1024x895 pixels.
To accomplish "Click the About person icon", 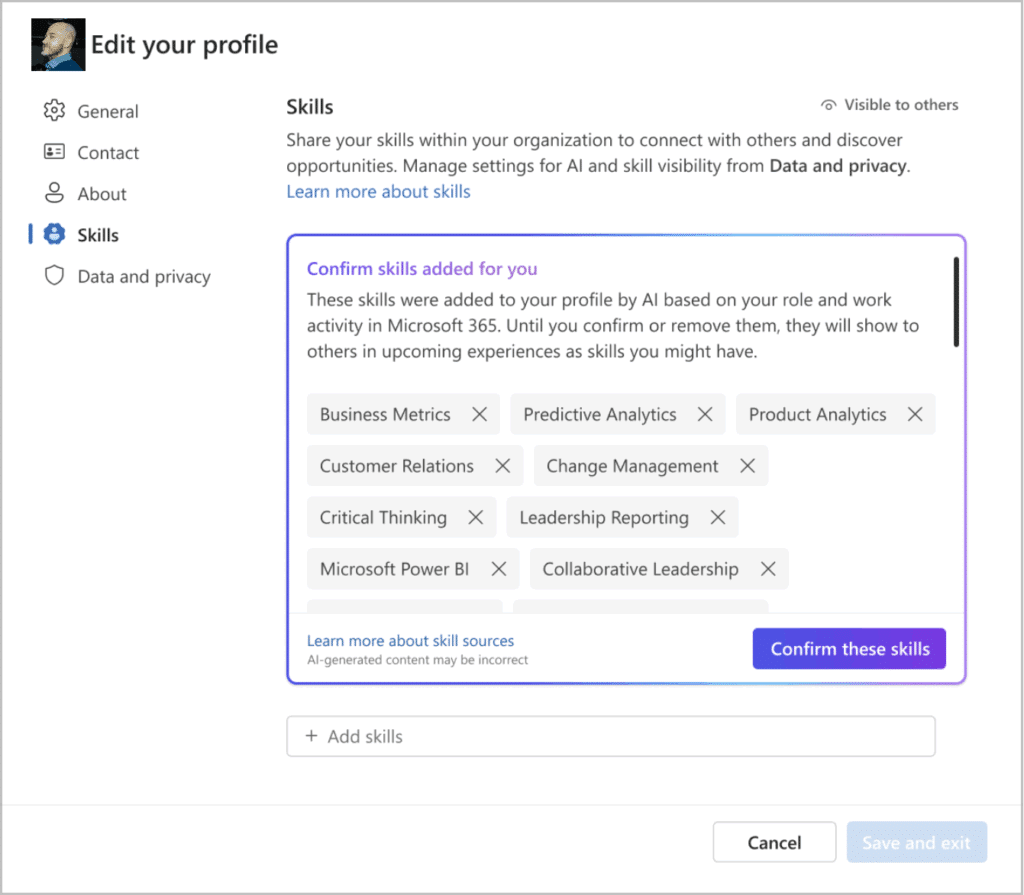I will pos(54,193).
